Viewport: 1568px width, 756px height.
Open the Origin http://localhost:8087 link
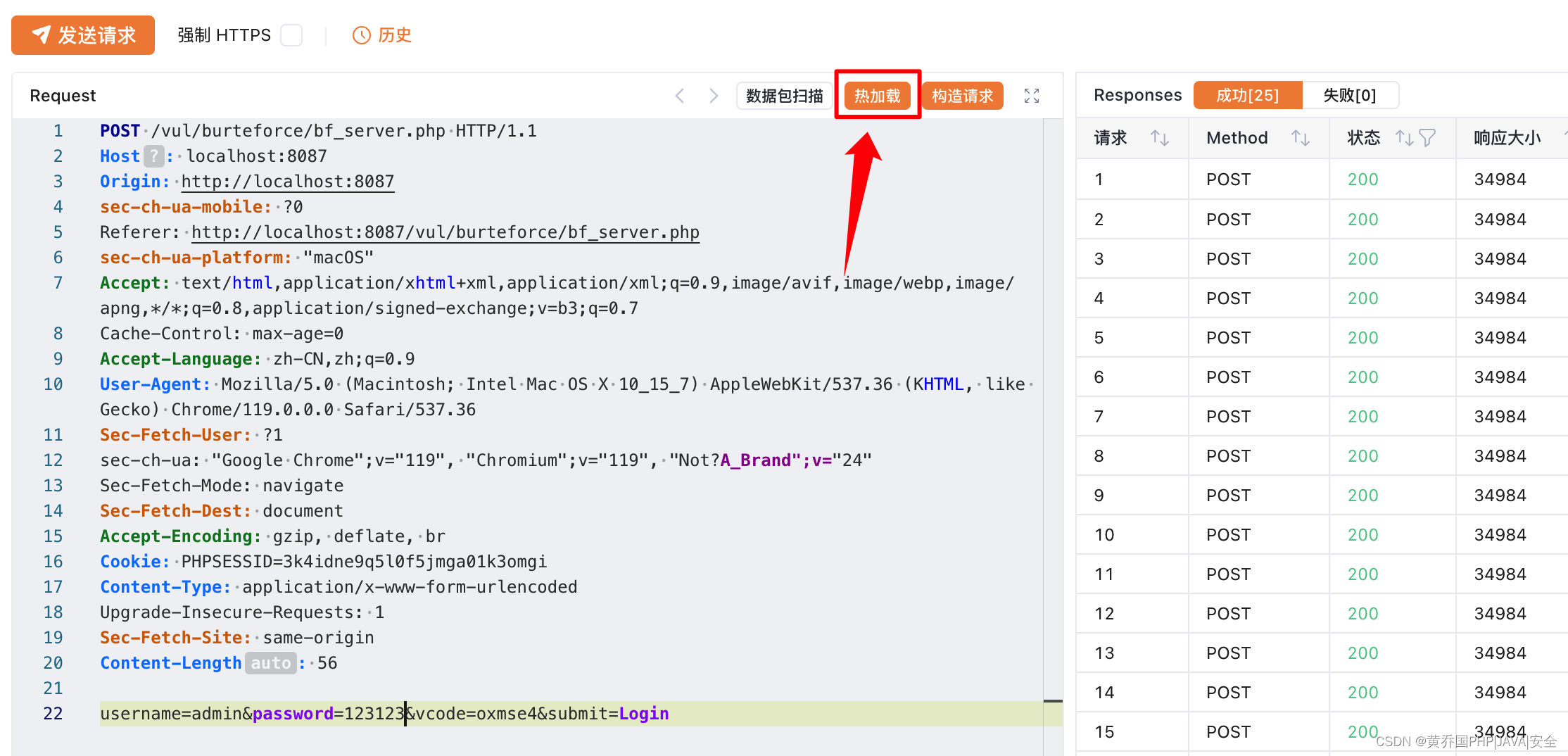pos(288,182)
